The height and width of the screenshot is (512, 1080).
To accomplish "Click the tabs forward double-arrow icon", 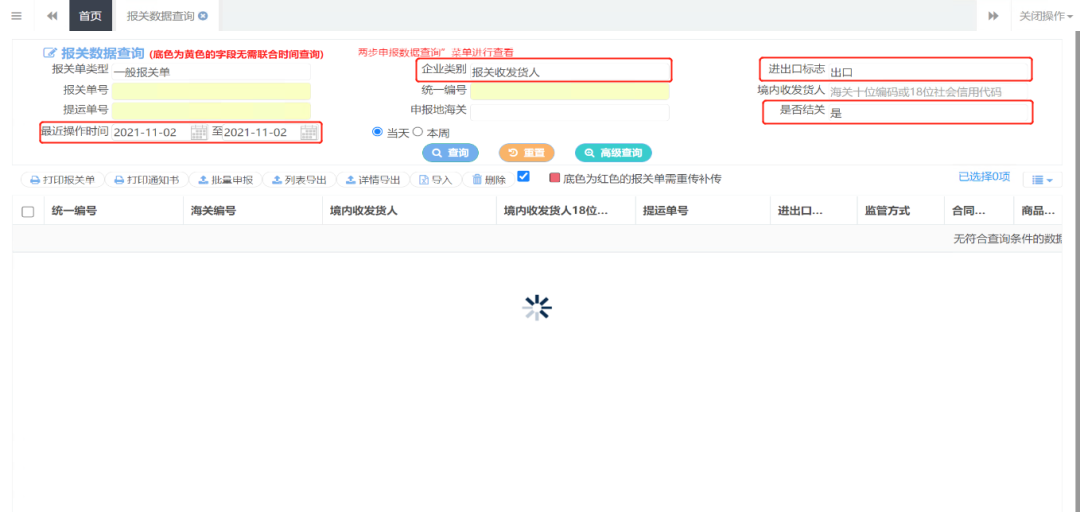I will (993, 16).
